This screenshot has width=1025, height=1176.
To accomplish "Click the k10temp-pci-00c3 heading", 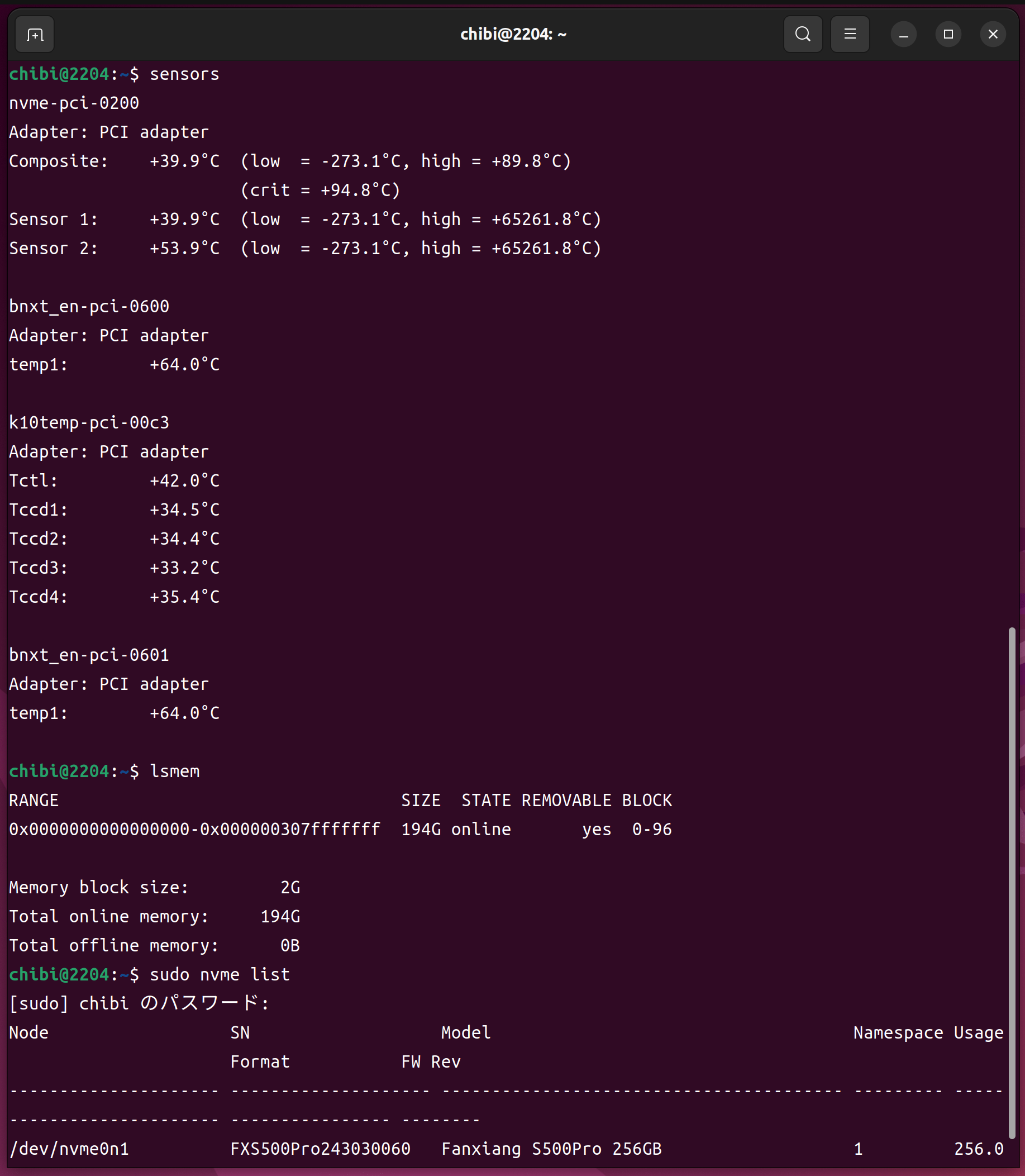I will coord(89,423).
